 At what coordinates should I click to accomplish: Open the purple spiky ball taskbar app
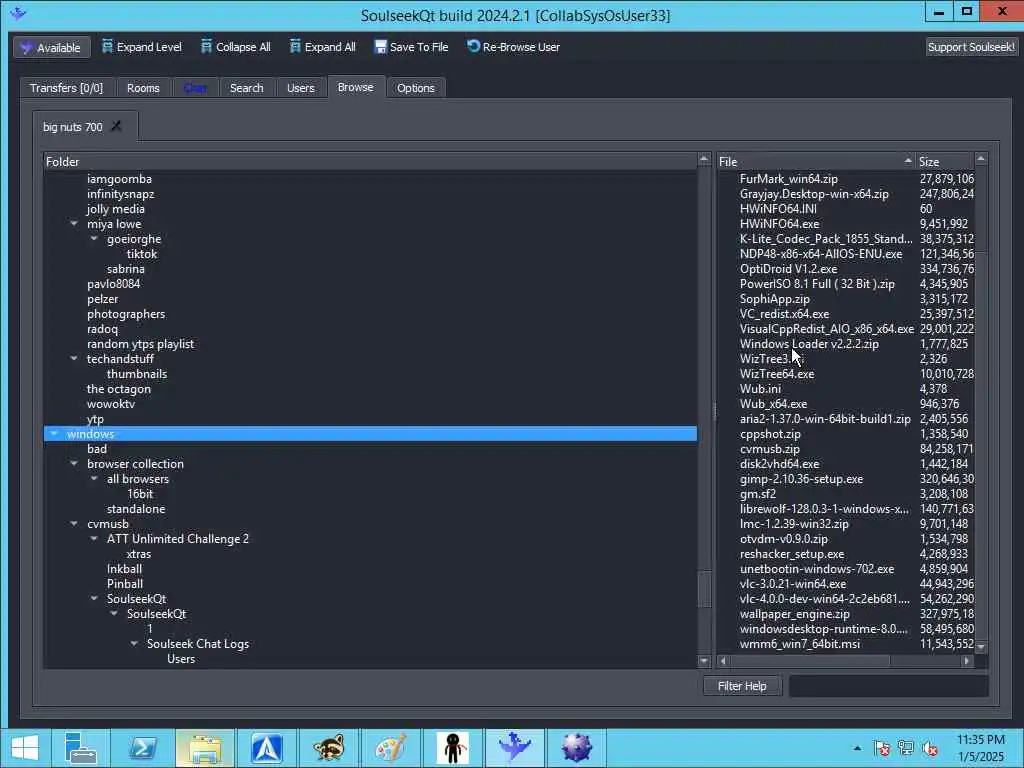(x=576, y=748)
